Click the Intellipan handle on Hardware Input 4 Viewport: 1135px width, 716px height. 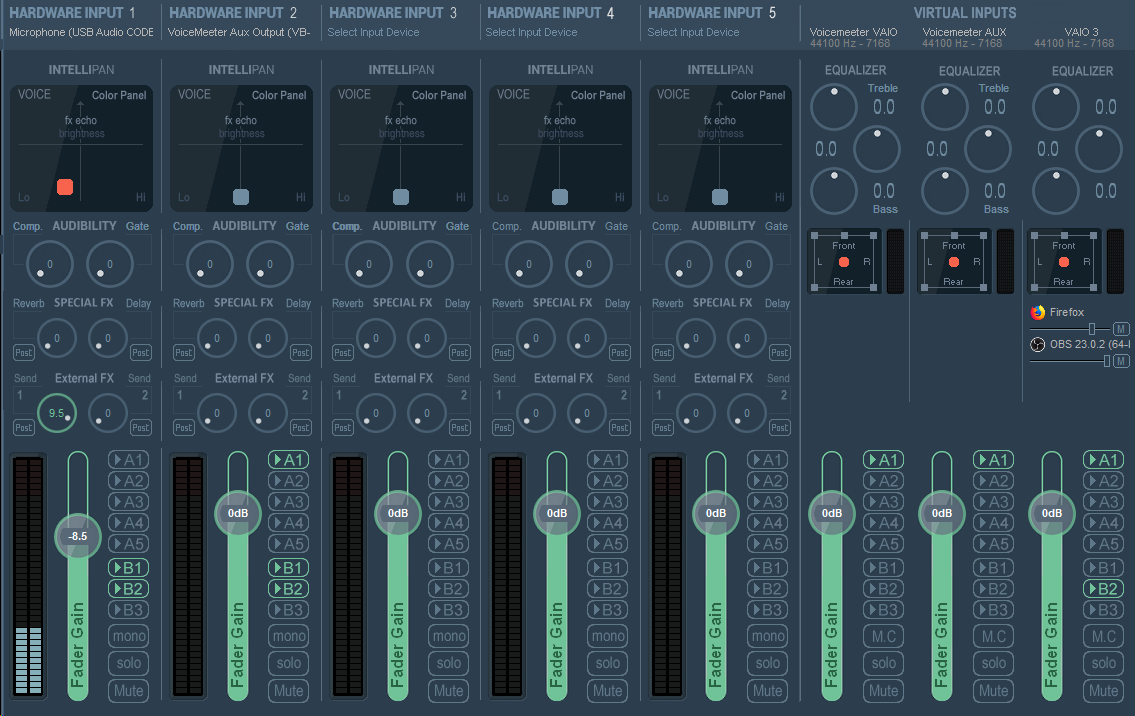pyautogui.click(x=560, y=196)
